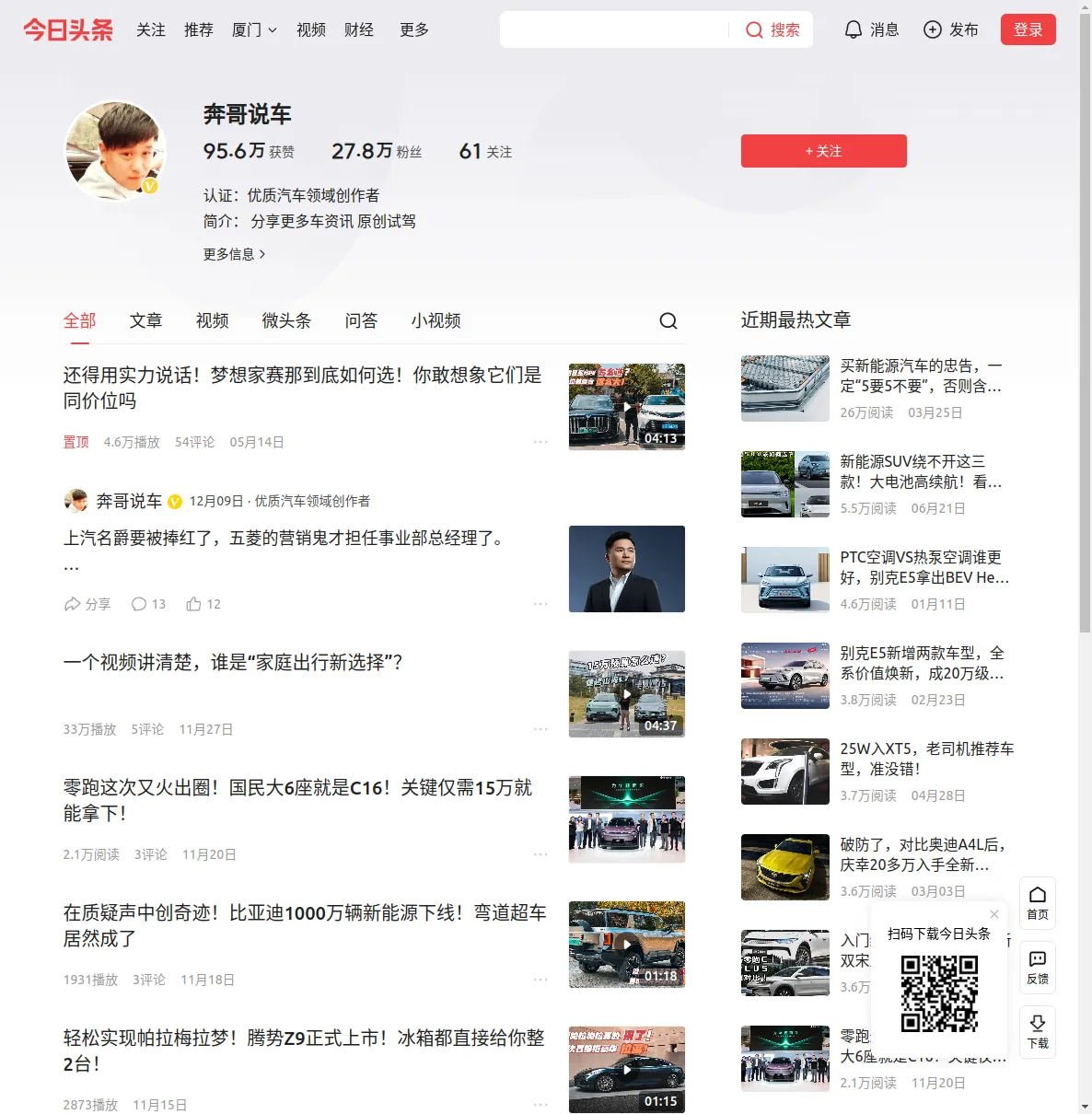Viewport: 1092px width, 1114px height.
Task: Click the 发布 plus icon
Action: [933, 30]
